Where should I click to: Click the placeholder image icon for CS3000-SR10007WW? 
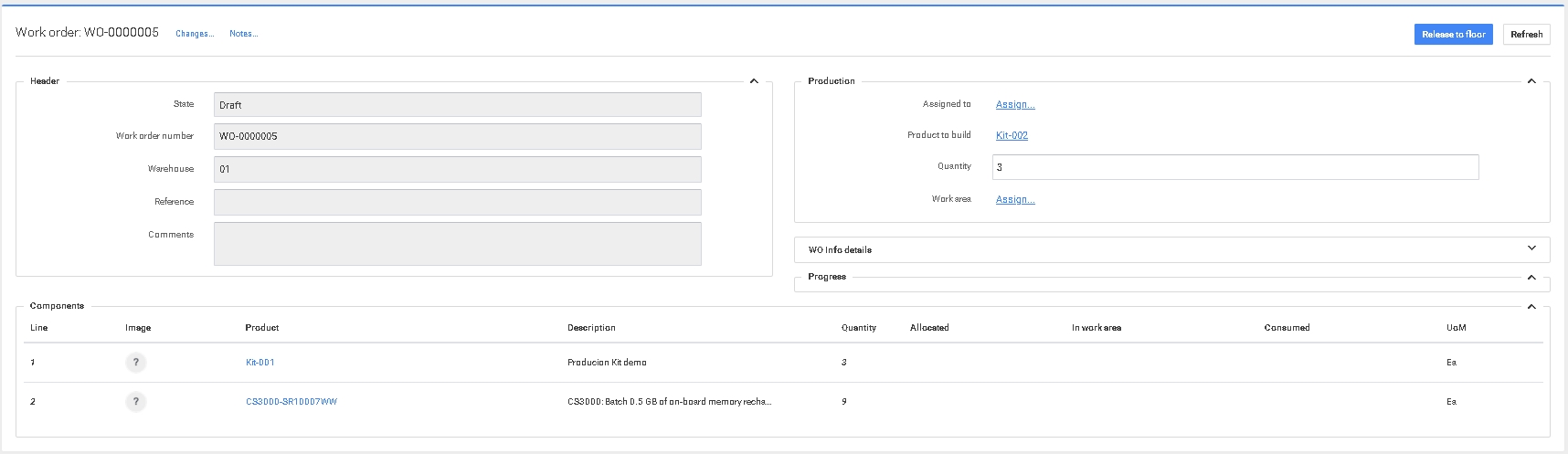[136, 402]
